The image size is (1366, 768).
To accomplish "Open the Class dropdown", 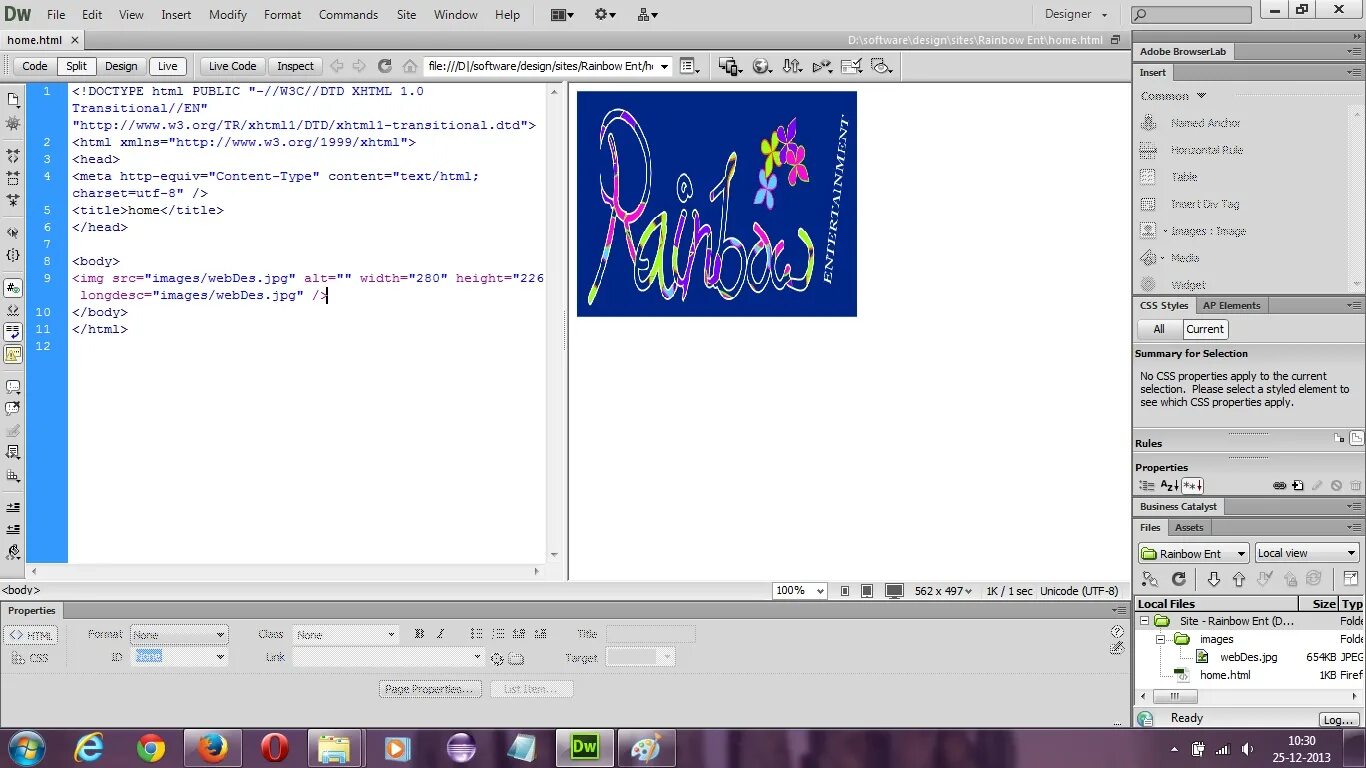I will [x=346, y=635].
